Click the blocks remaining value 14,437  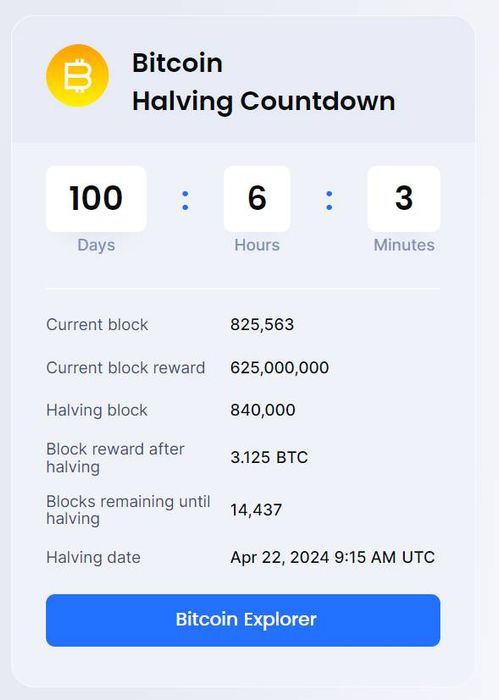[x=256, y=510]
